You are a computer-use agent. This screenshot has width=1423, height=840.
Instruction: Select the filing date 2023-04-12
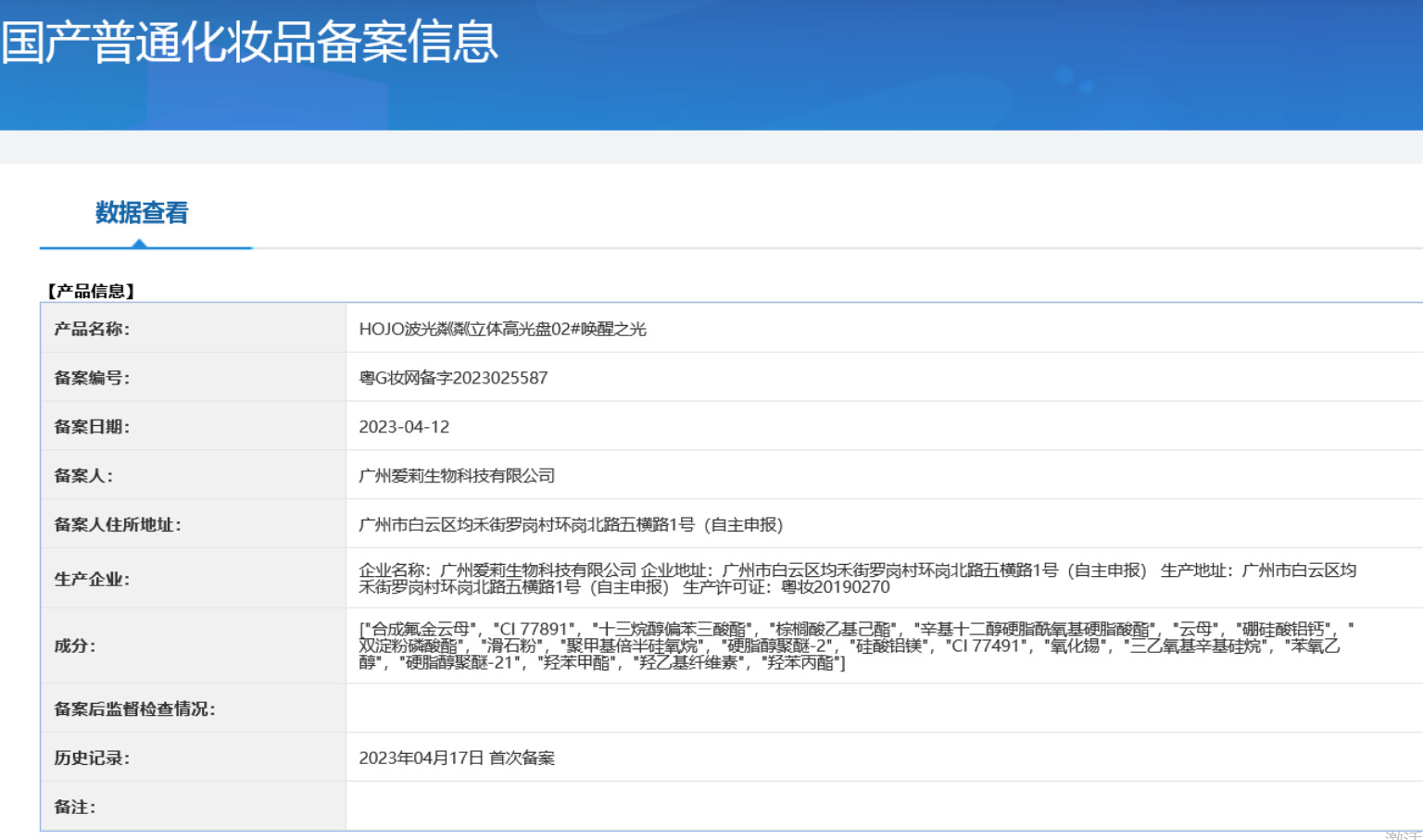point(404,427)
